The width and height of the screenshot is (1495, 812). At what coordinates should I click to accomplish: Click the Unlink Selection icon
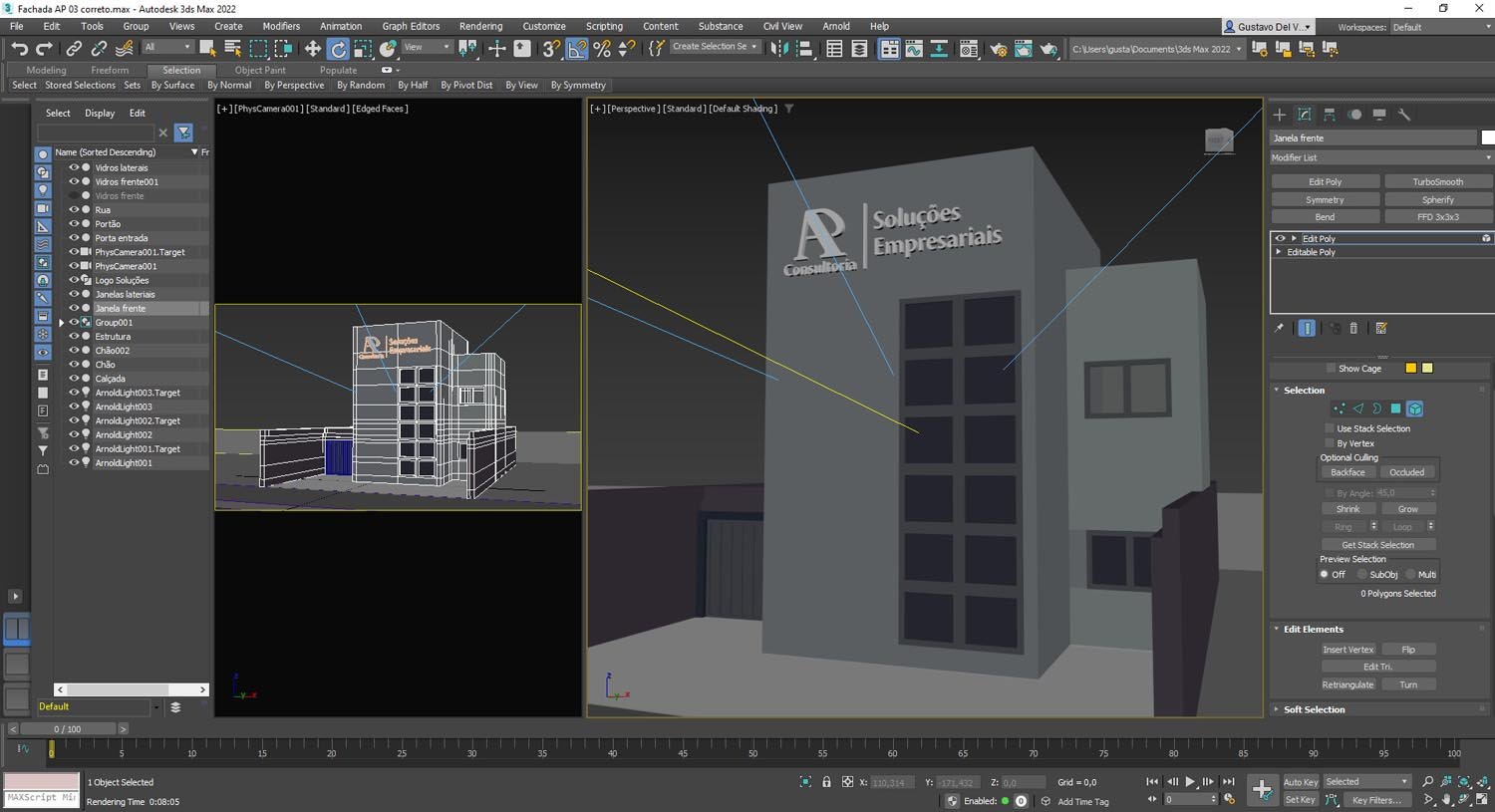(x=99, y=48)
